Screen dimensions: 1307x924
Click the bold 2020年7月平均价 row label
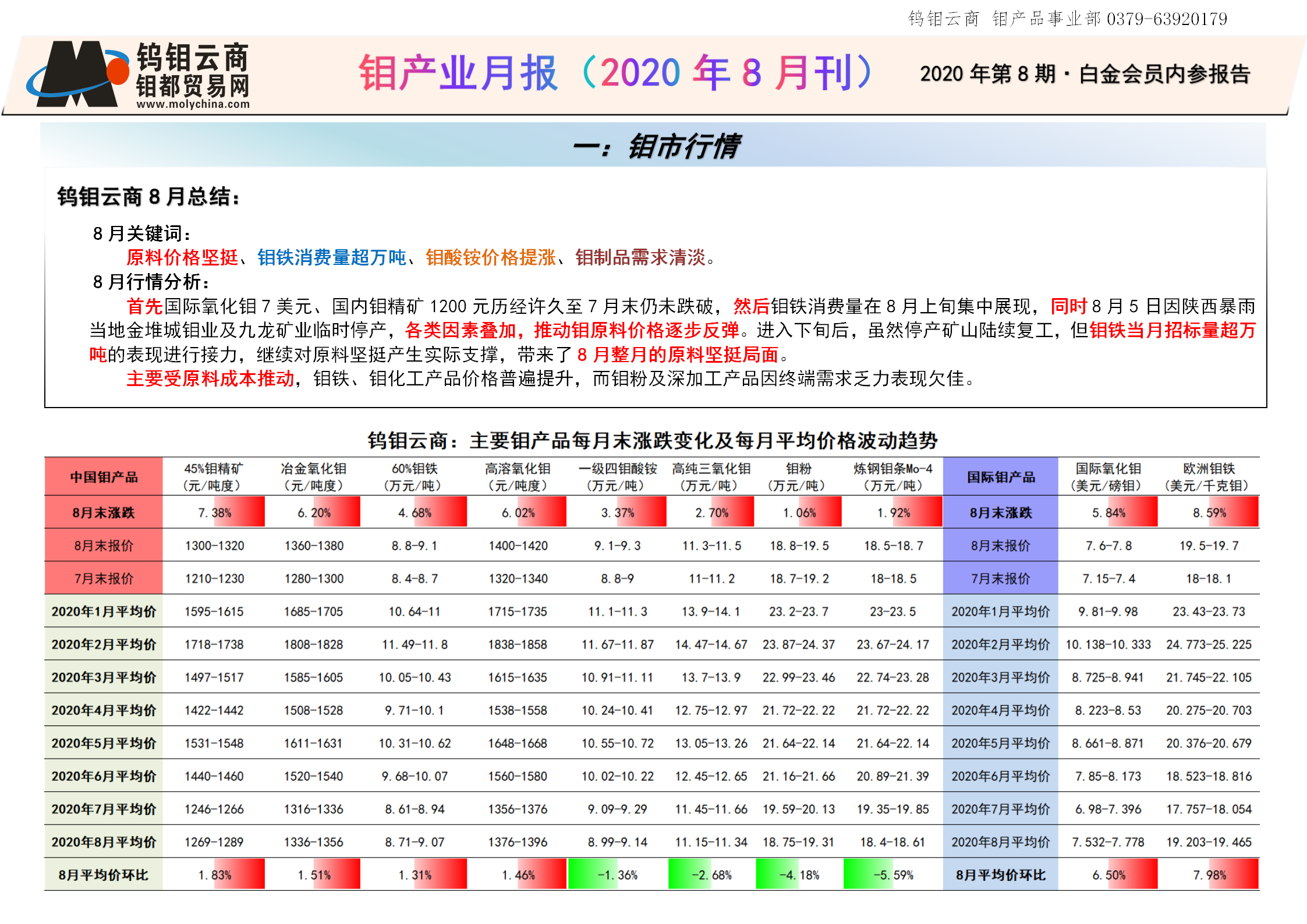(104, 809)
